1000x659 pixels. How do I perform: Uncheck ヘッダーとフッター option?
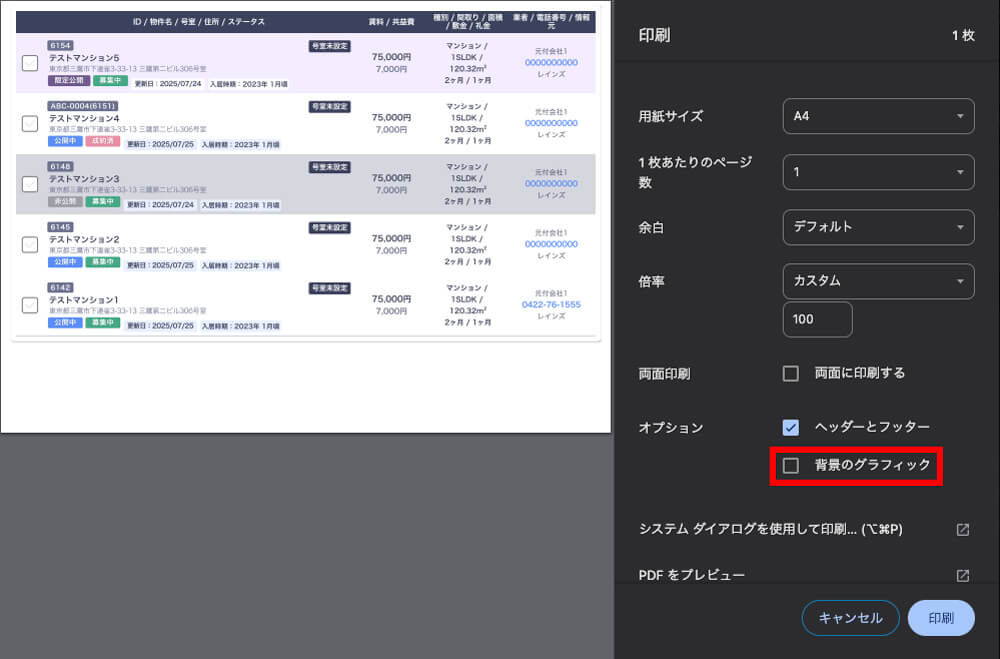[791, 427]
